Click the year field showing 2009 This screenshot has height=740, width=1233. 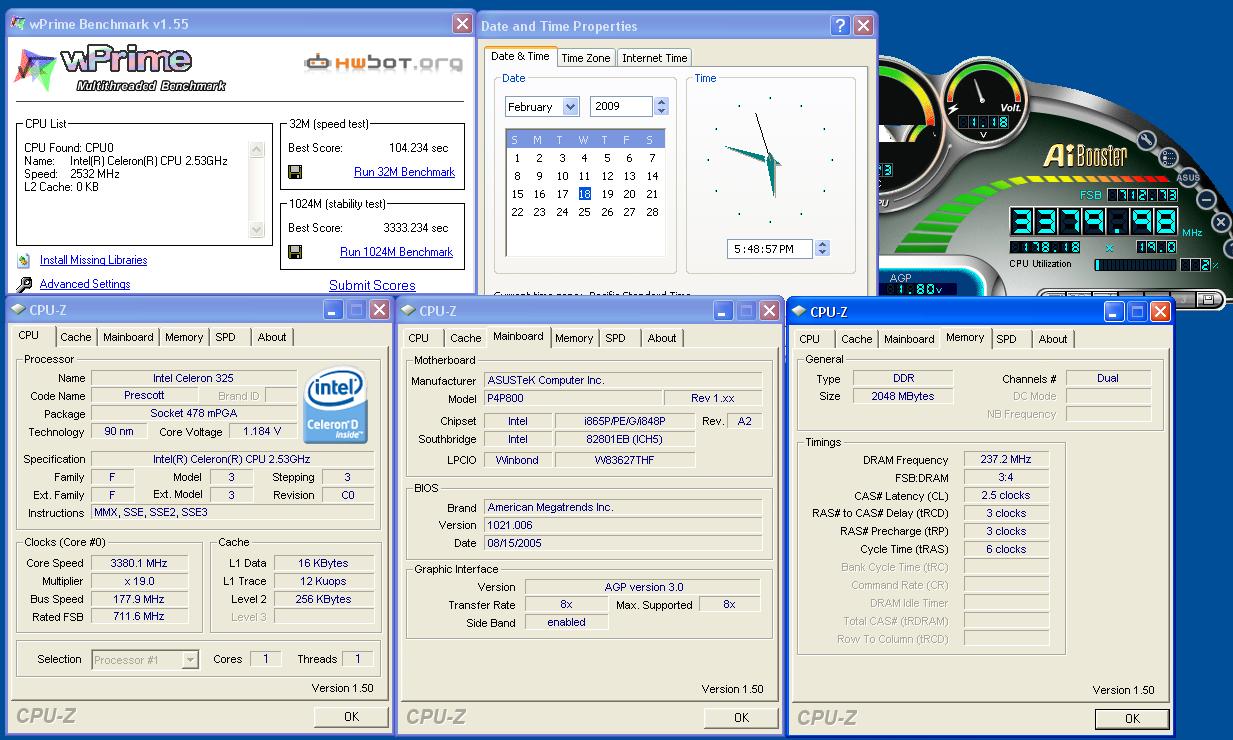(x=621, y=106)
